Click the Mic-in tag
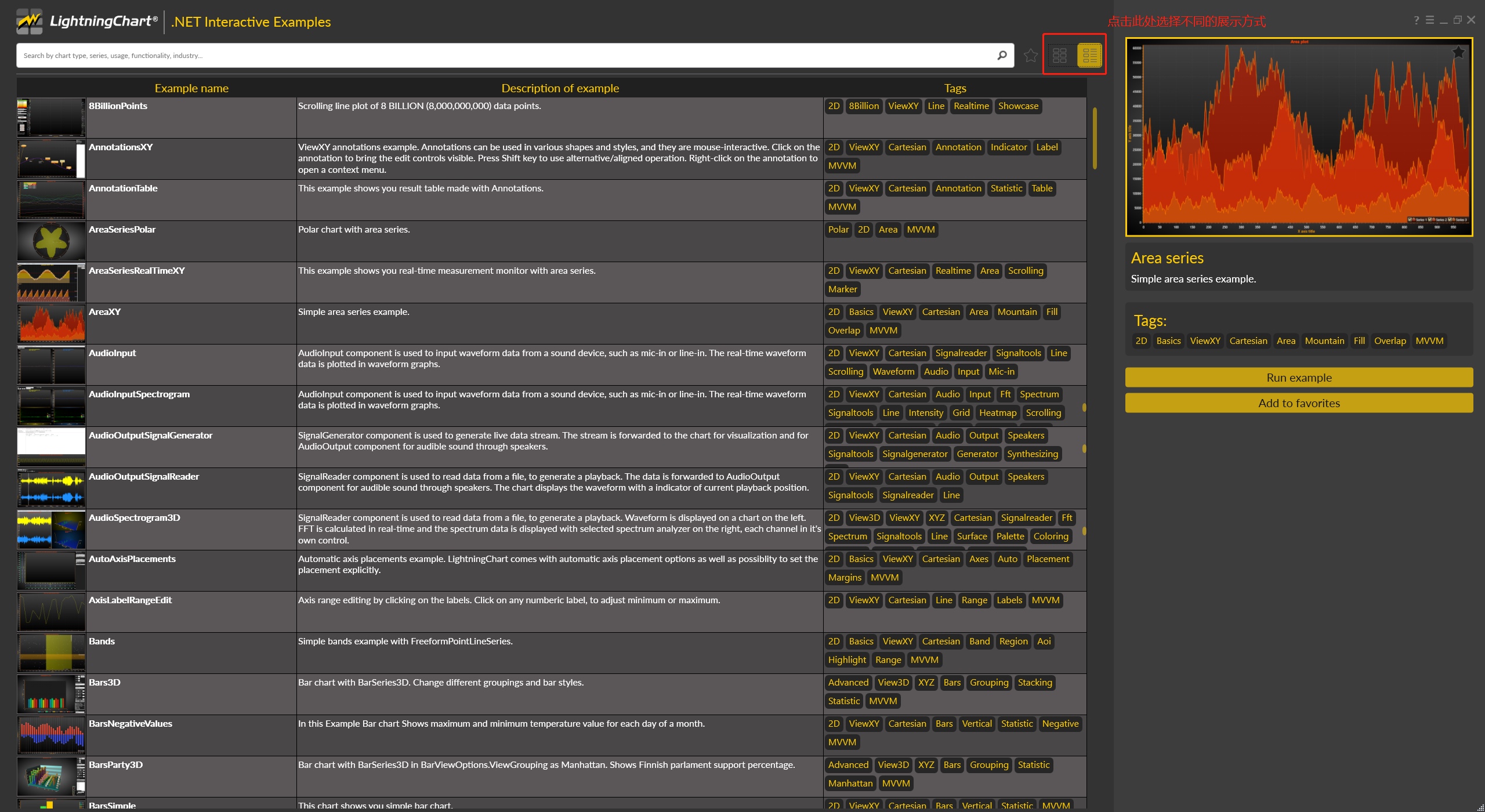 1001,372
